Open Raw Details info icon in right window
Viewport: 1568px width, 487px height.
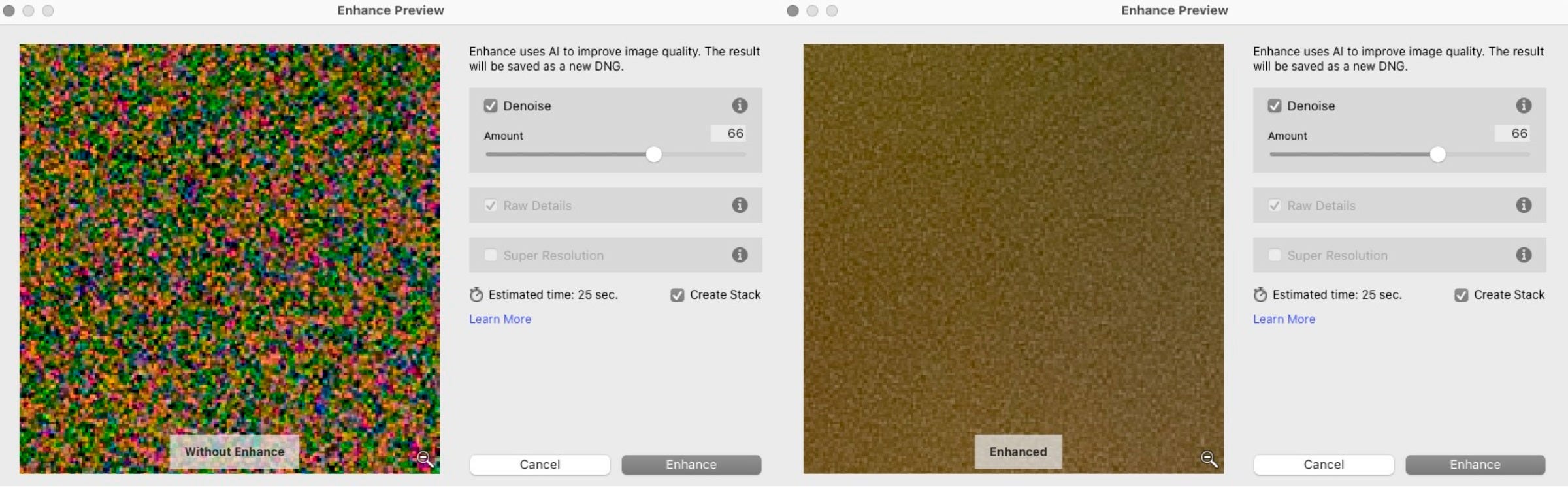[1524, 205]
